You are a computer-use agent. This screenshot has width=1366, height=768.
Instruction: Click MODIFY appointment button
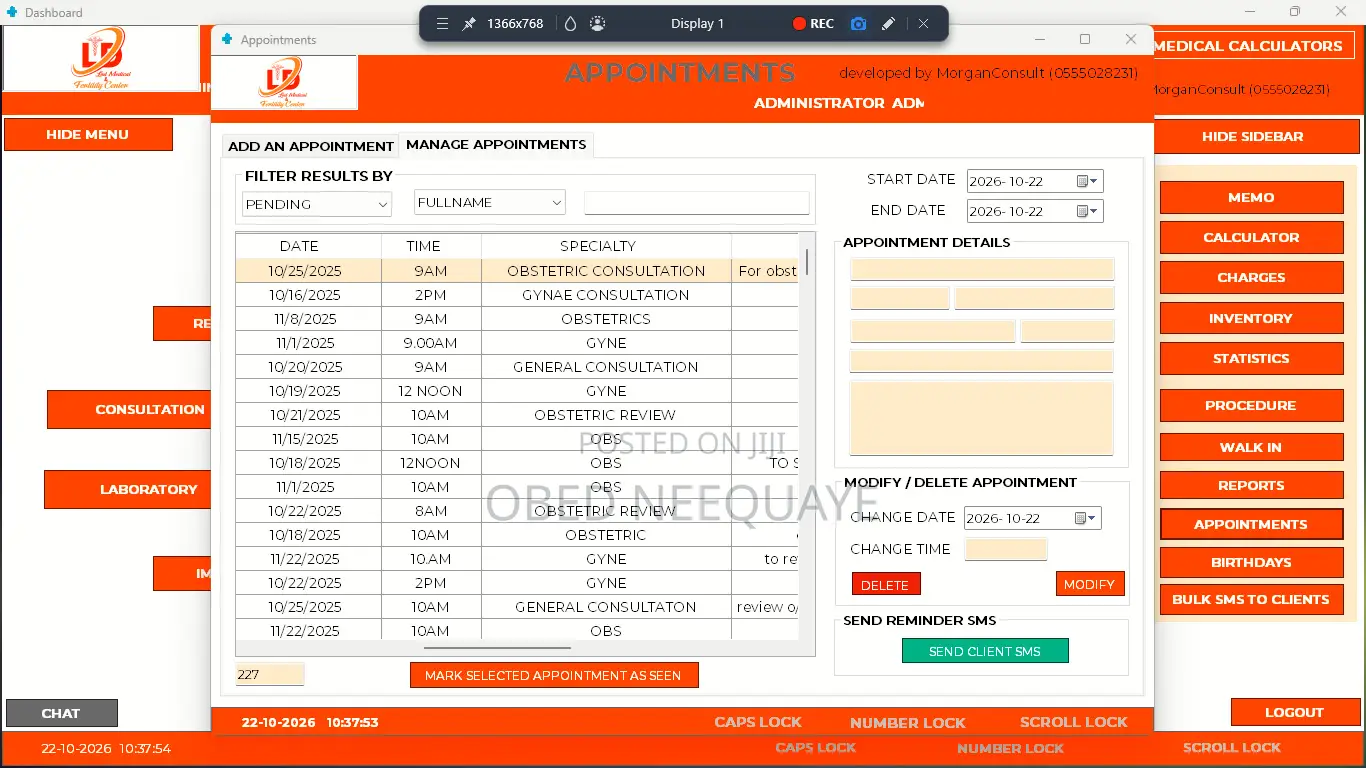pos(1090,584)
